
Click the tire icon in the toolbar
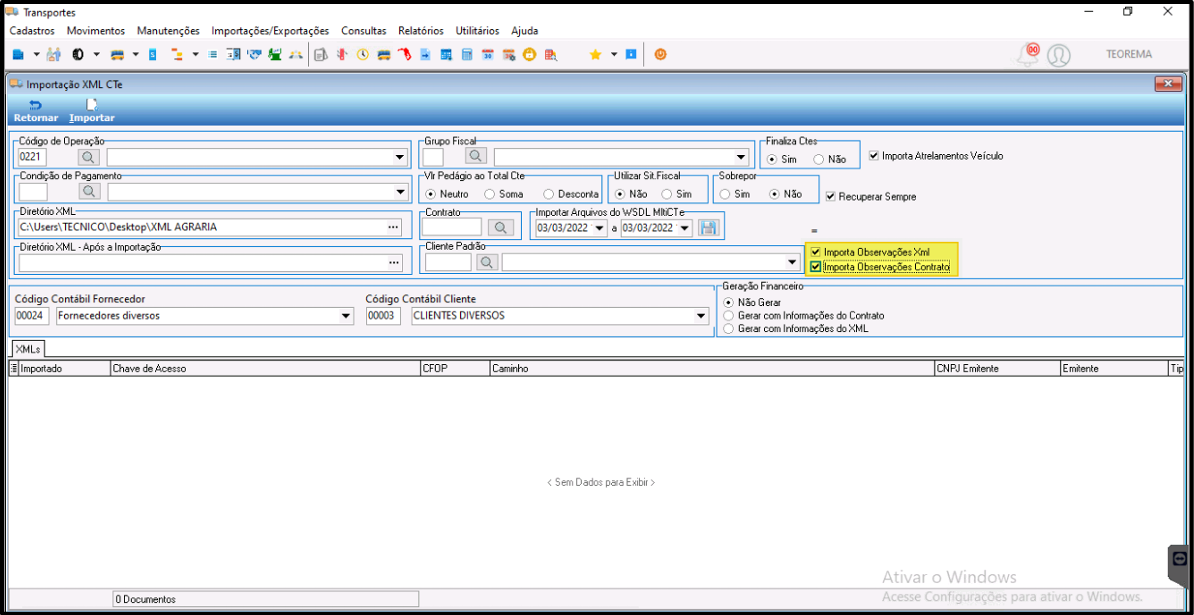point(78,55)
